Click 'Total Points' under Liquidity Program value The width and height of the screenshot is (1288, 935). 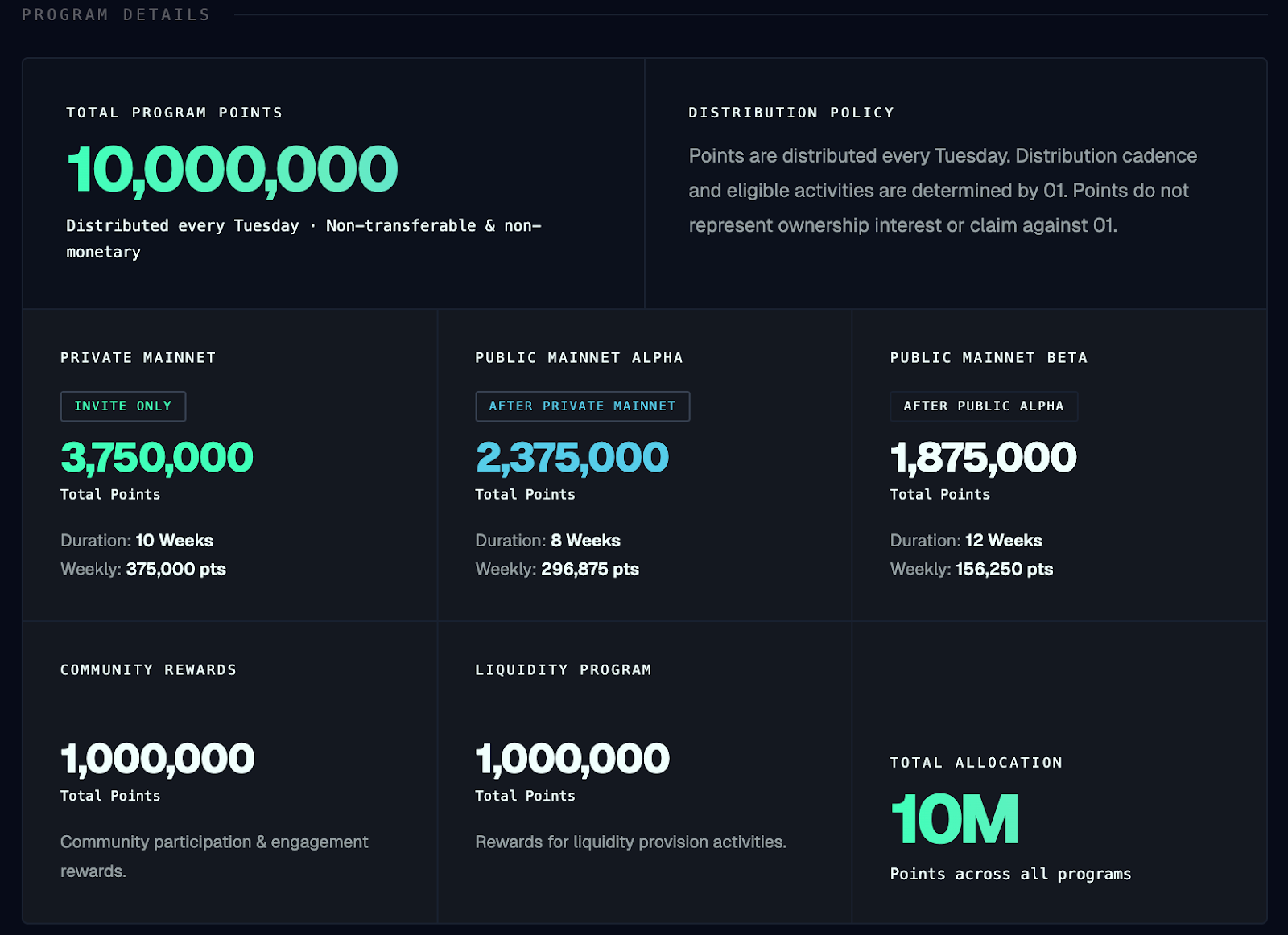[525, 796]
